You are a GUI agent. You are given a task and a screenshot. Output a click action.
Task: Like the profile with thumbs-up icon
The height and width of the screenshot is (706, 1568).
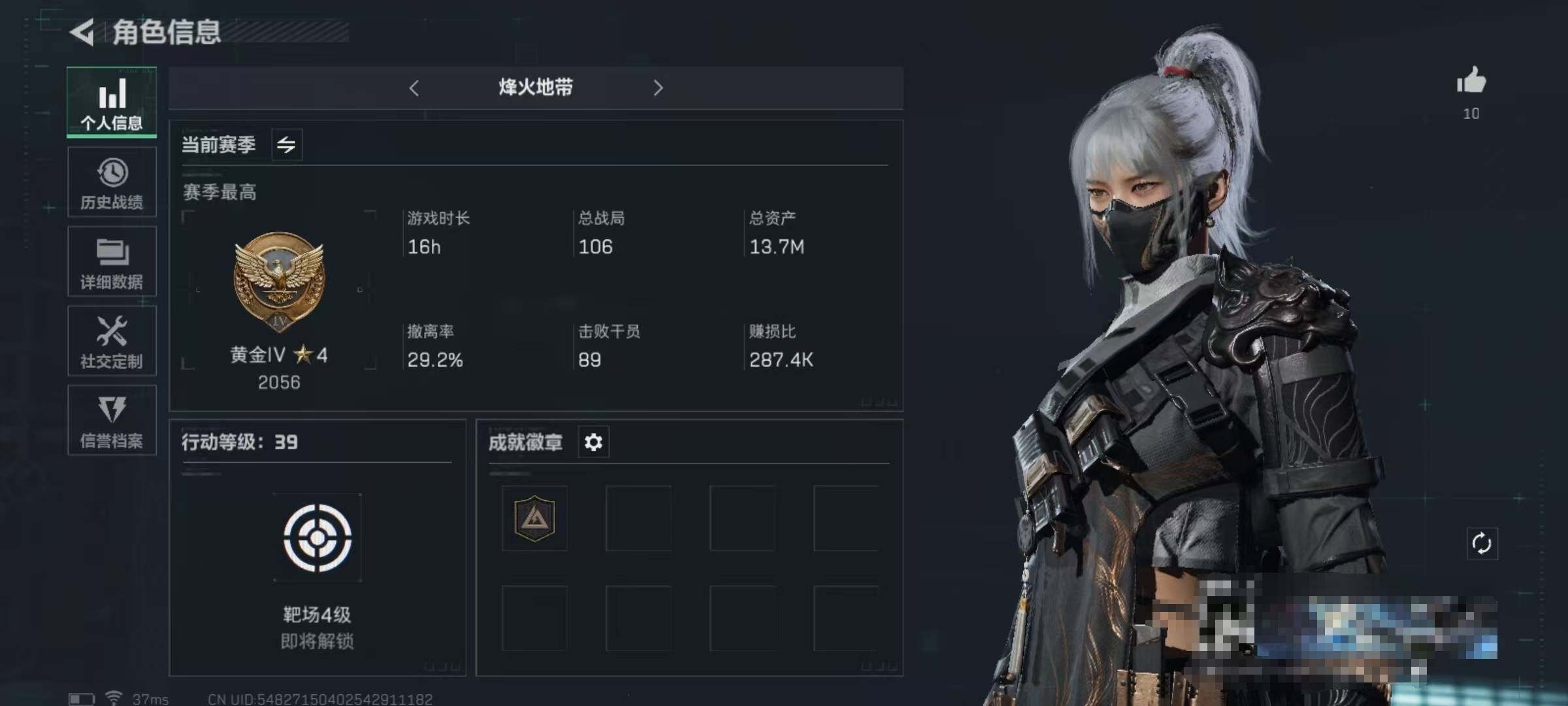pos(1471,82)
